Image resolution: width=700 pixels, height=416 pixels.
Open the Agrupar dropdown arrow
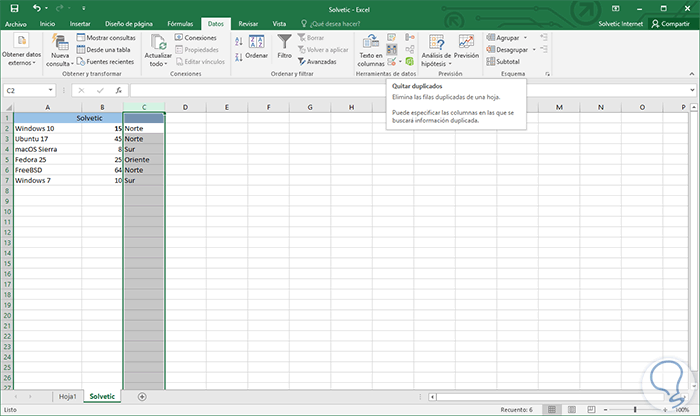pyautogui.click(x=525, y=38)
